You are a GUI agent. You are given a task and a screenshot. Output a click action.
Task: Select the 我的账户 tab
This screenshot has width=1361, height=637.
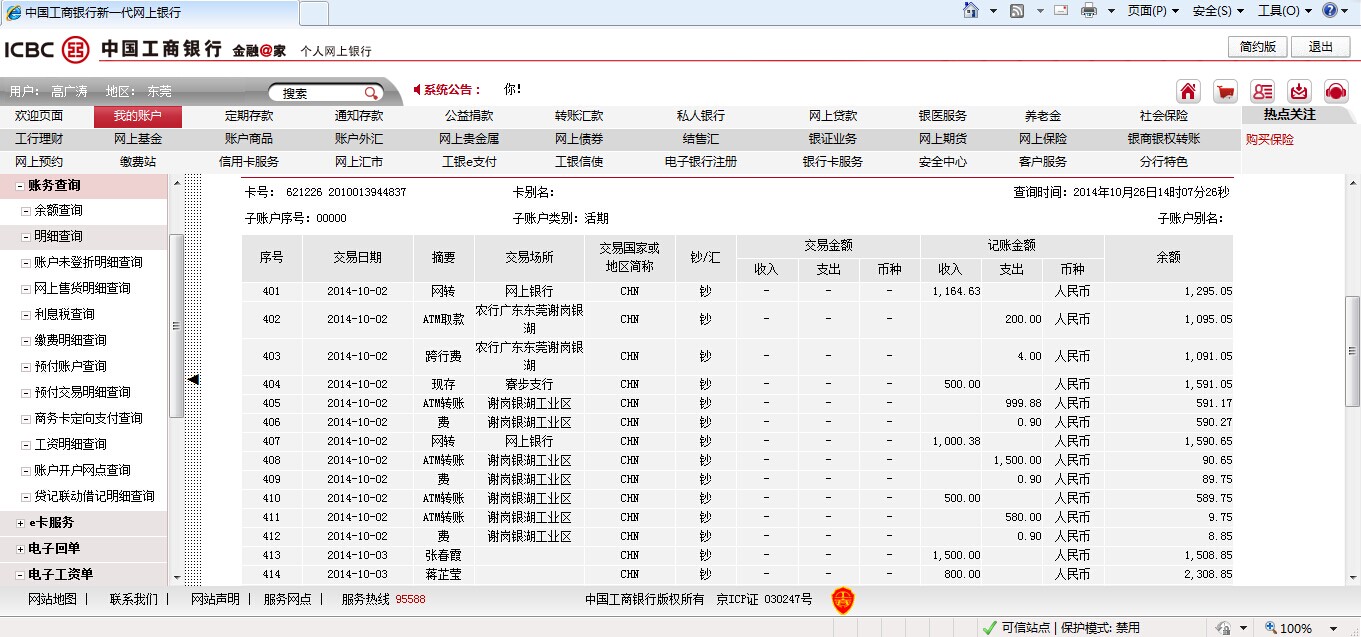point(137,116)
